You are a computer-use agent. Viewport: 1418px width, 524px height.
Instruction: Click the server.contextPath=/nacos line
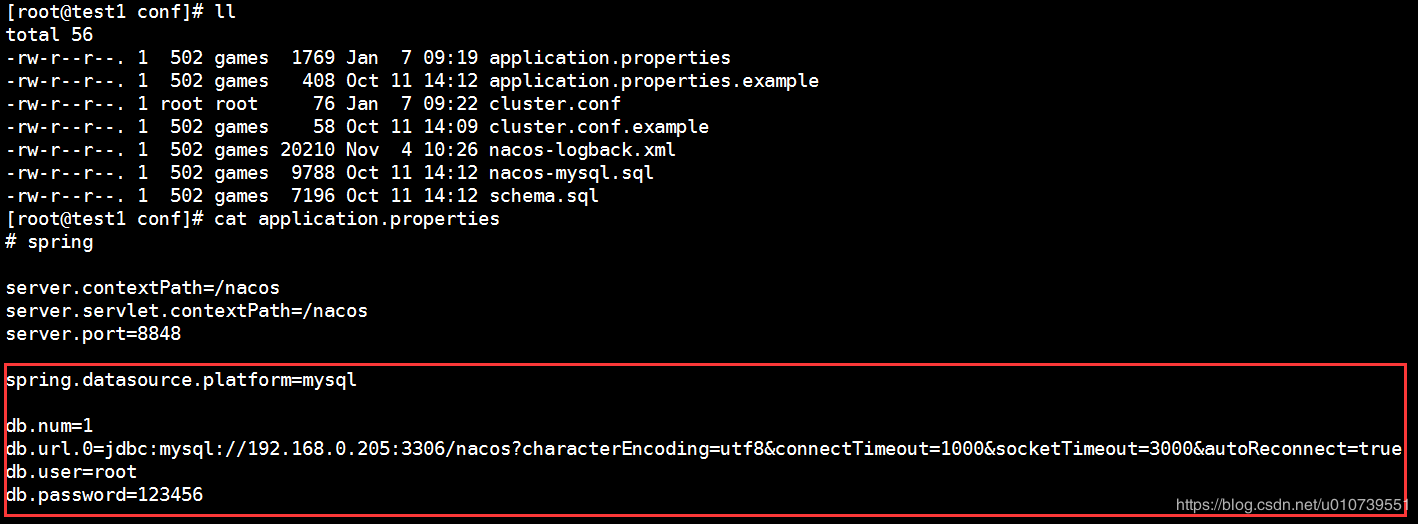coord(142,288)
